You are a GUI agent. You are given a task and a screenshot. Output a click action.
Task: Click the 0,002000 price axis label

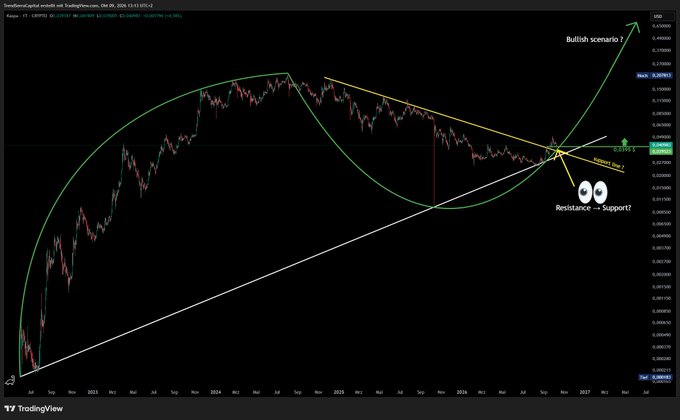tap(661, 275)
